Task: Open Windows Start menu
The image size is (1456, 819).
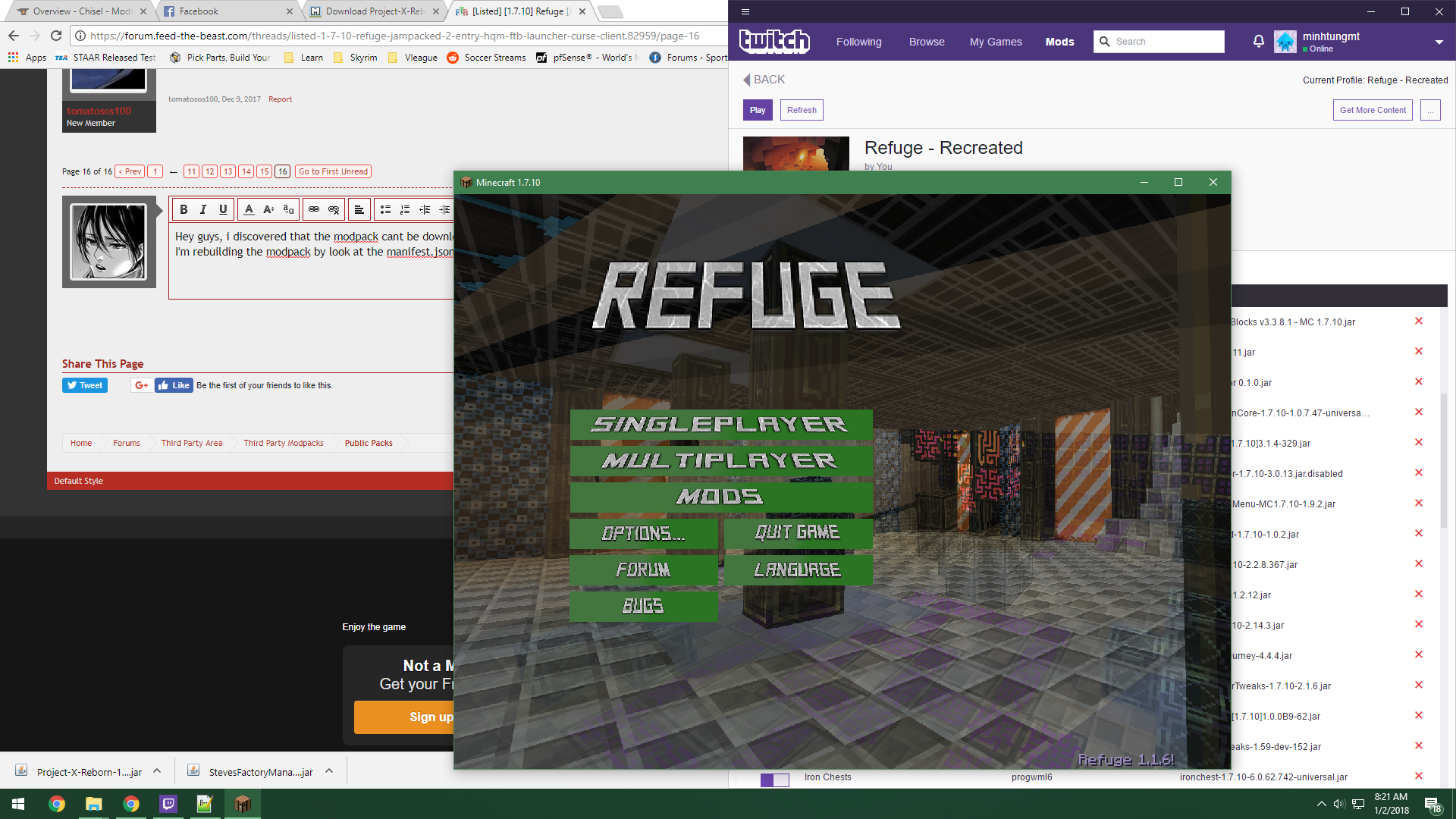Action: tap(18, 804)
